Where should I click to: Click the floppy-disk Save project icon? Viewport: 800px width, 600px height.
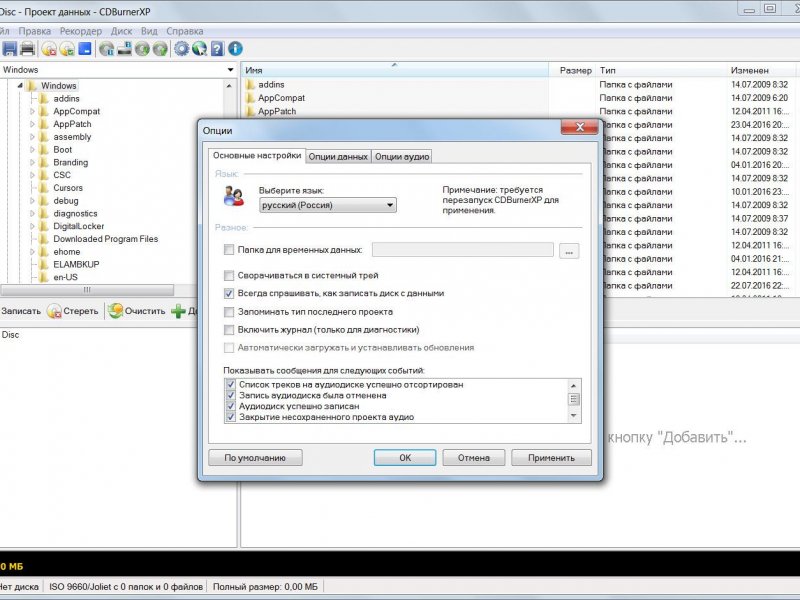[x=10, y=49]
